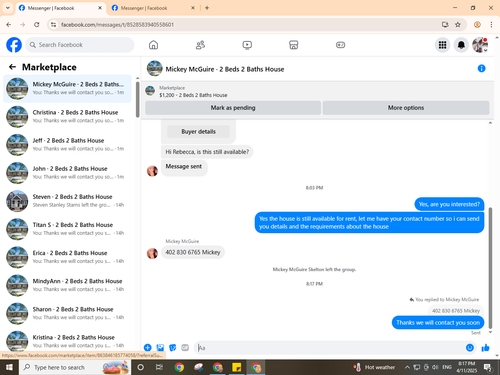Open the Sticky Notes taskbar icon
The image size is (500, 375).
click(237, 367)
